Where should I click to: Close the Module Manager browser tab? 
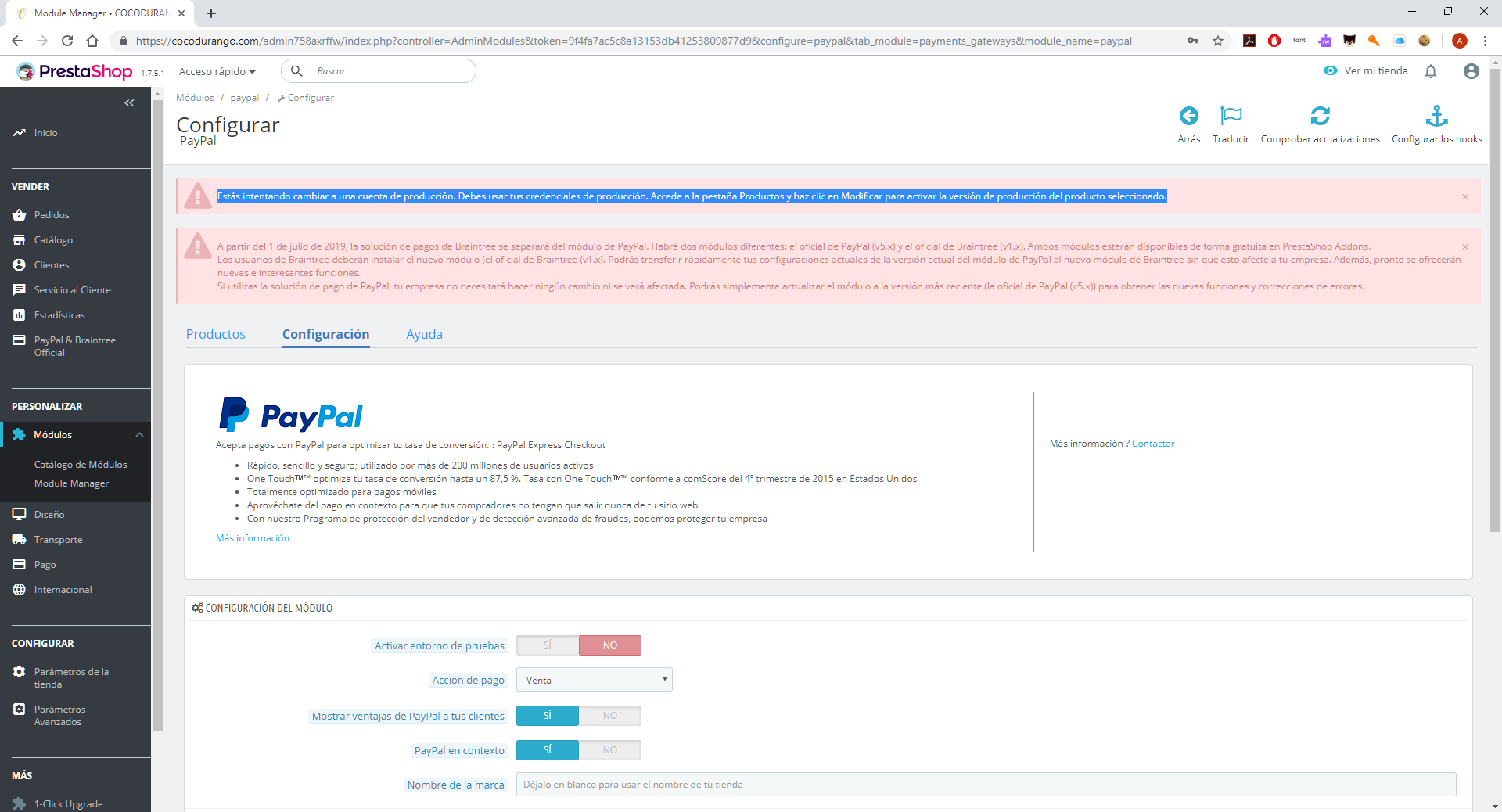181,13
